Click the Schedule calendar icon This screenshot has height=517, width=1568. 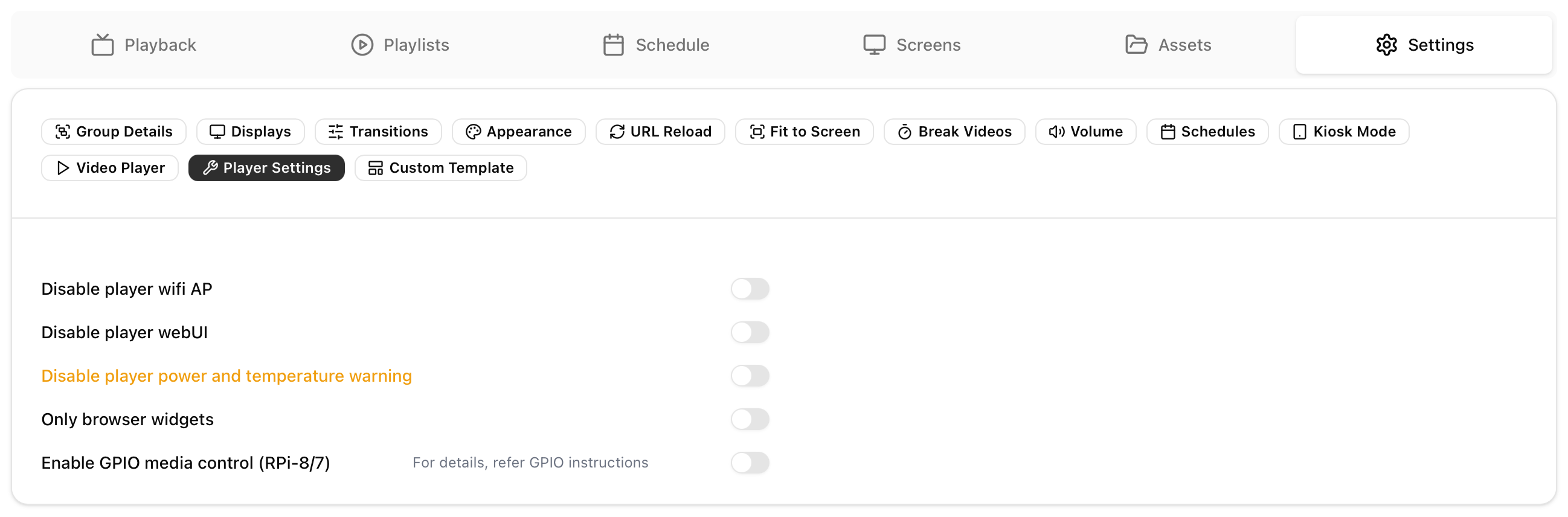point(613,45)
